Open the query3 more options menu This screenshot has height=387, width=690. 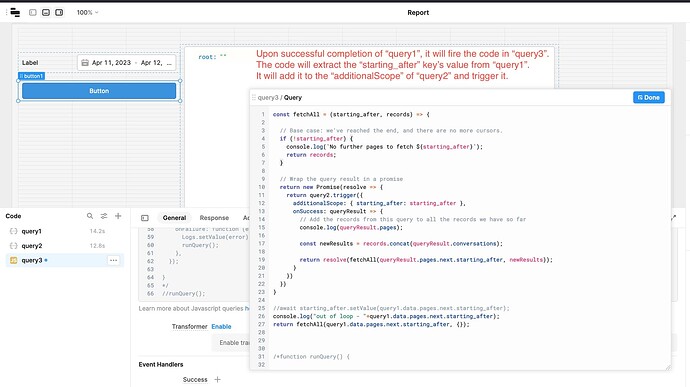pyautogui.click(x=114, y=260)
